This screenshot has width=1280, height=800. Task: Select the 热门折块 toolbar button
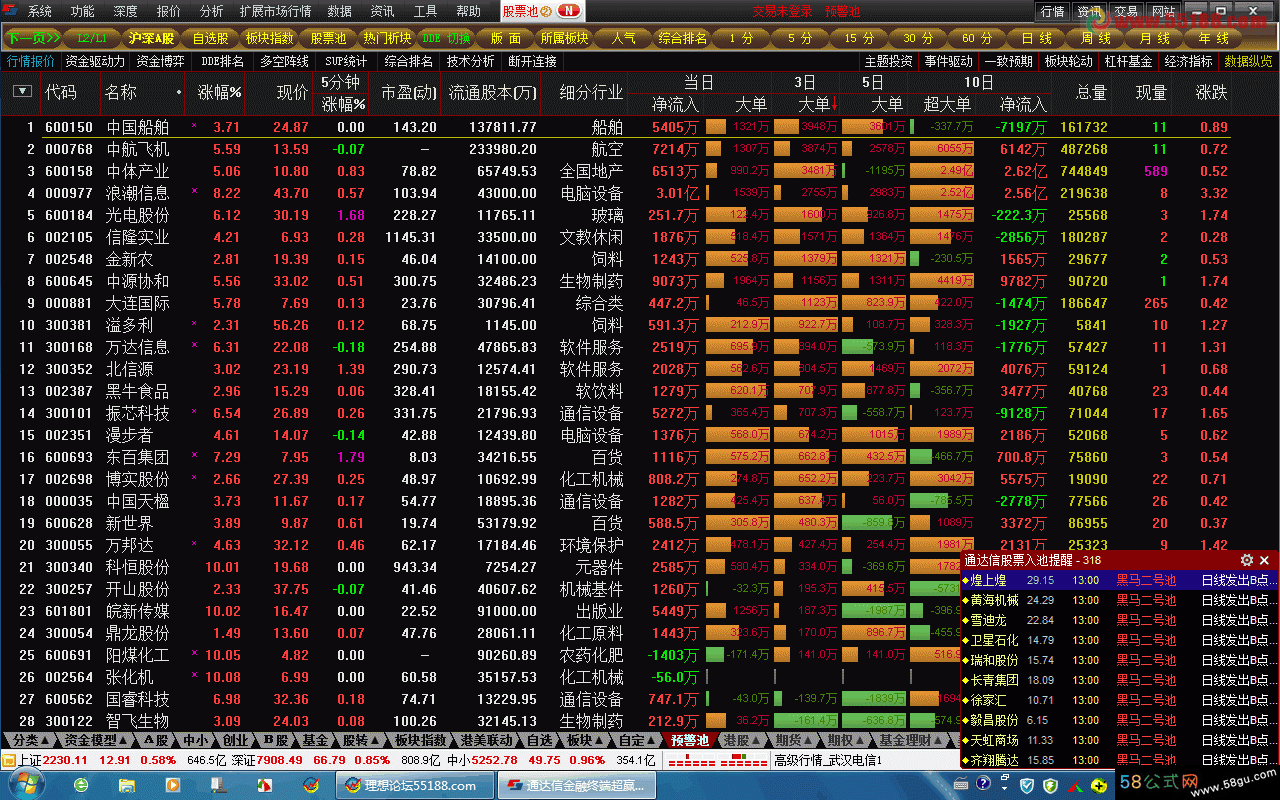click(x=387, y=38)
